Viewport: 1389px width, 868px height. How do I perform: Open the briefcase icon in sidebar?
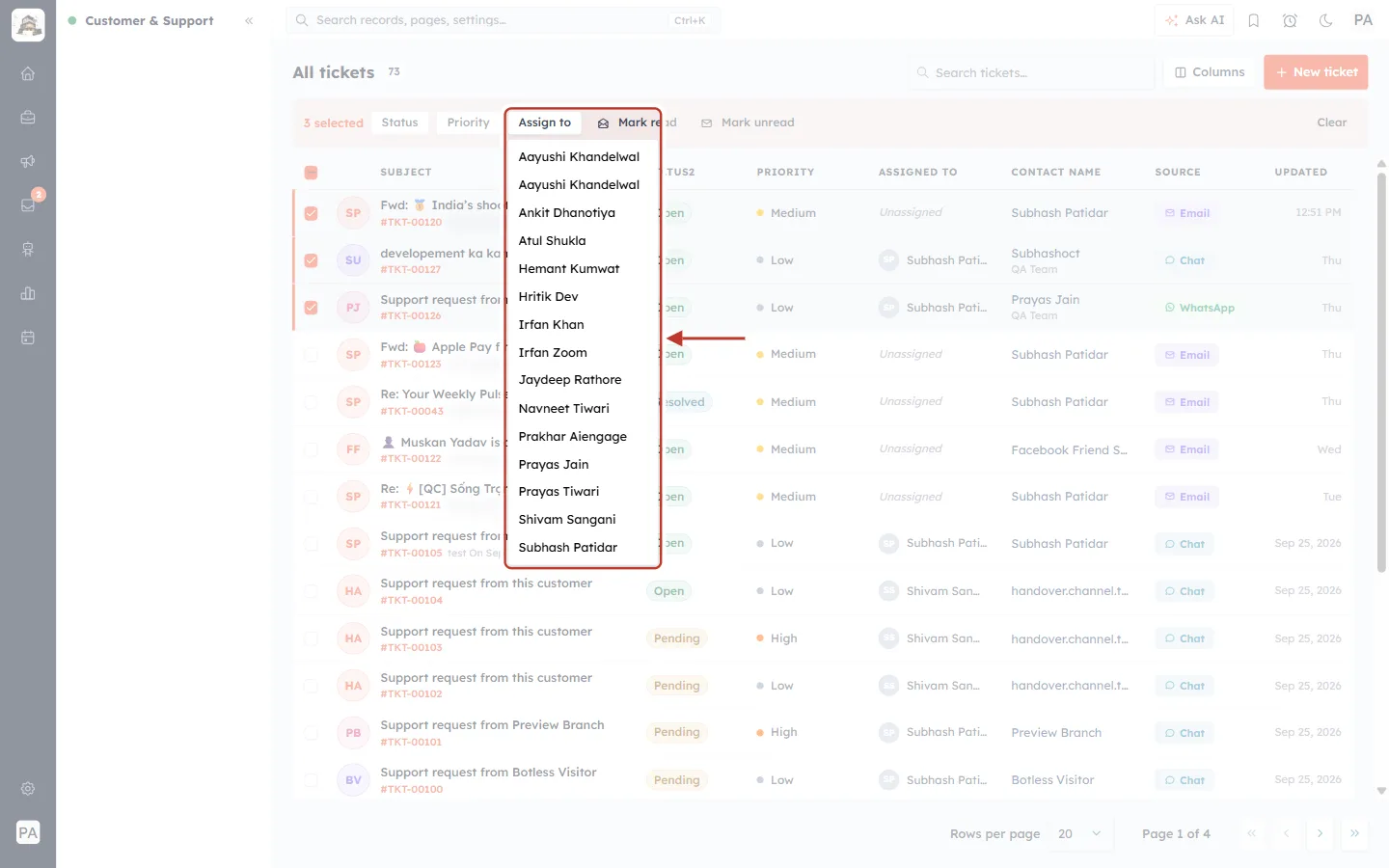[28, 118]
